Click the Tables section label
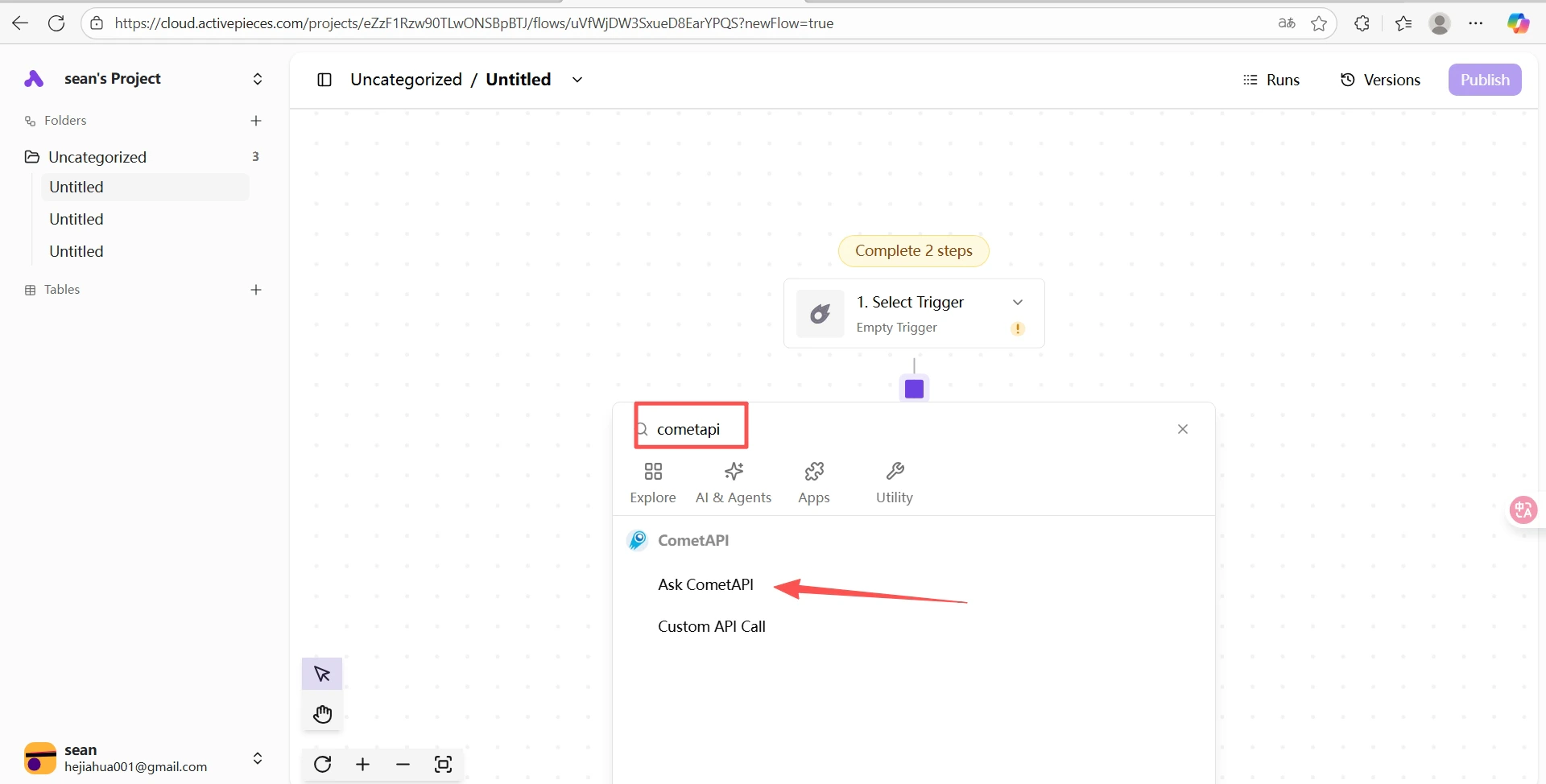1546x784 pixels. tap(62, 290)
